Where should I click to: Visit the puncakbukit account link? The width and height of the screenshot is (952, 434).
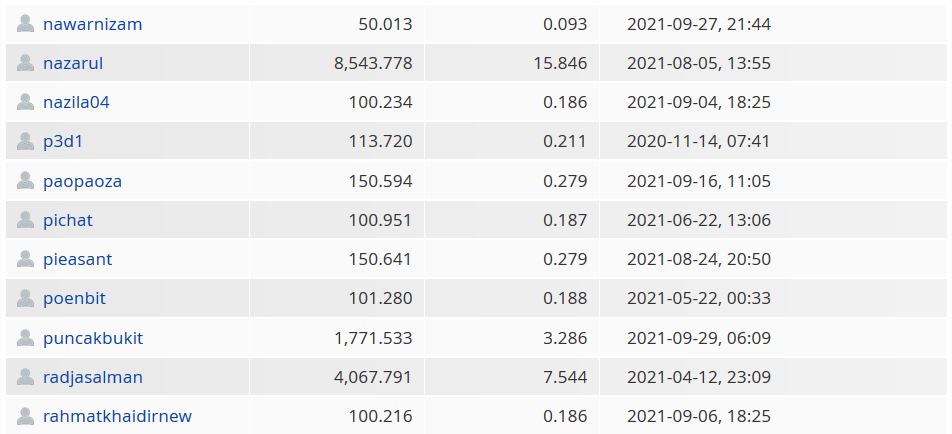coord(93,338)
